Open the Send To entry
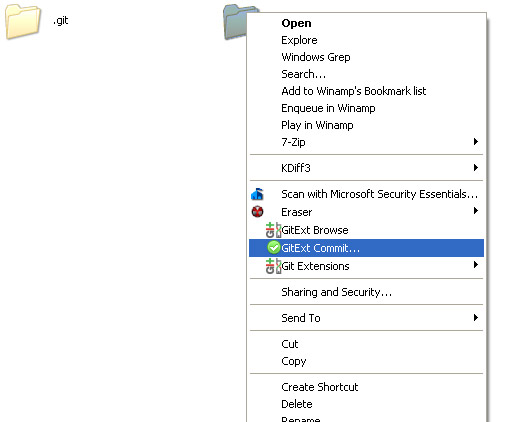Screen dimensions: 531x422 (366, 318)
